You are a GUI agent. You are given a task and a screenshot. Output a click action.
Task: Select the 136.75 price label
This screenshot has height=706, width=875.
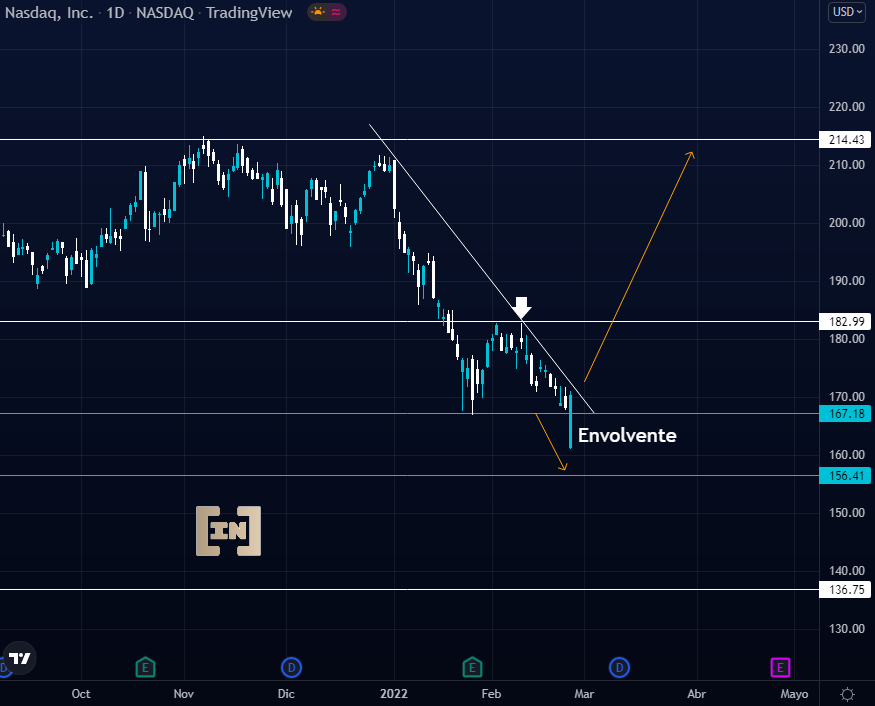(x=845, y=589)
